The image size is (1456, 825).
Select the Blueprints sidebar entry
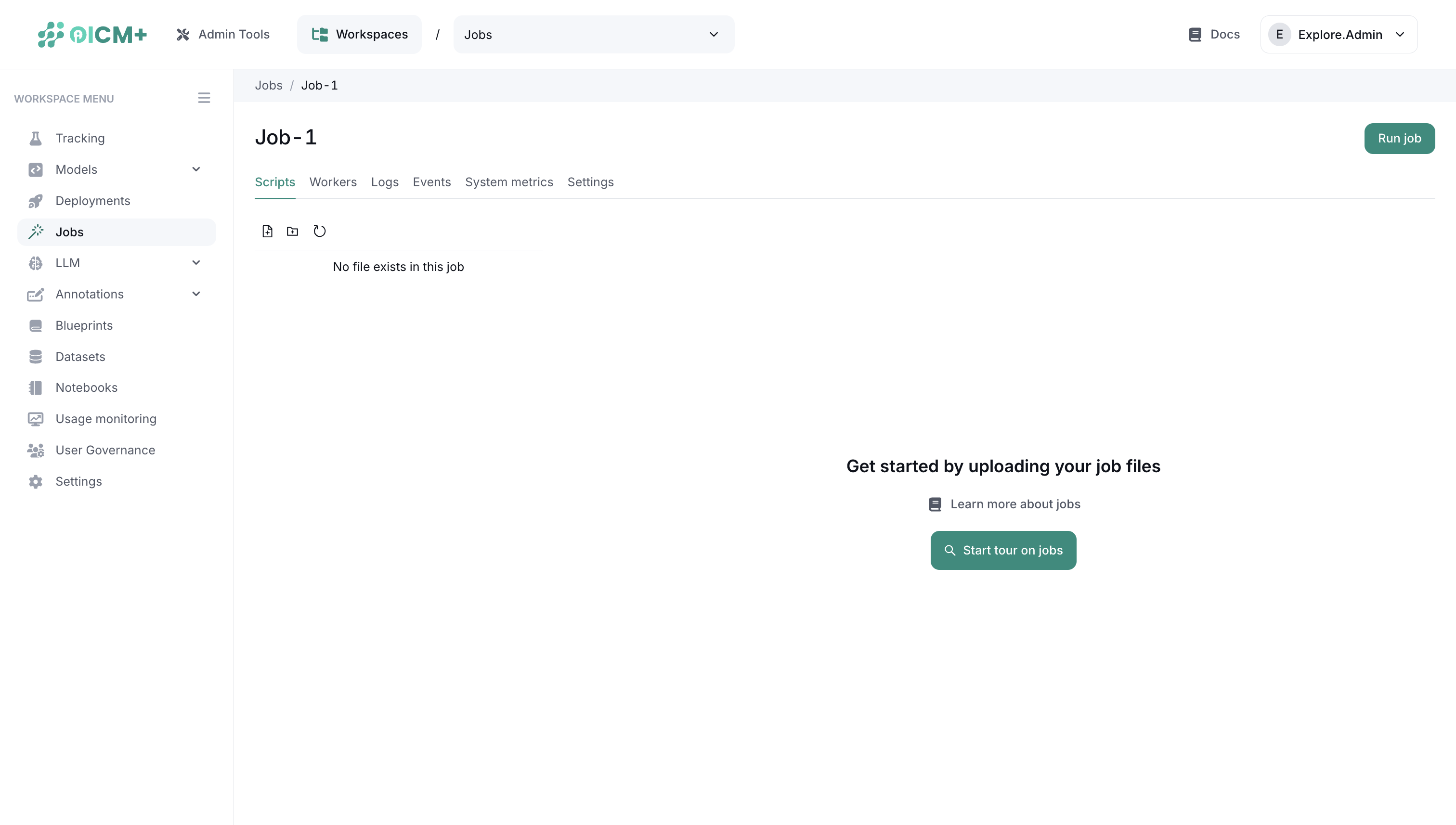click(x=84, y=325)
